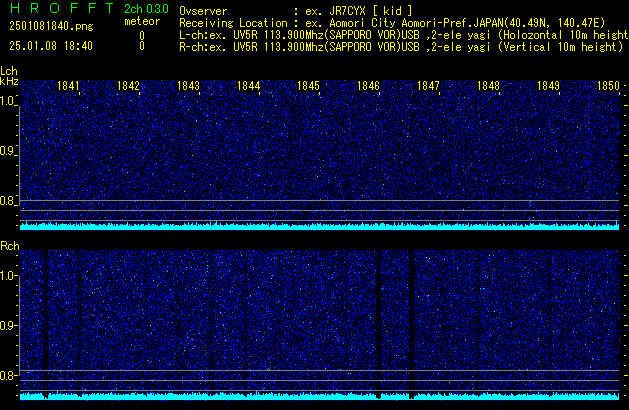Screen dimensions: 629x410
Task: Click the 1841 time marker
Action: (68, 86)
